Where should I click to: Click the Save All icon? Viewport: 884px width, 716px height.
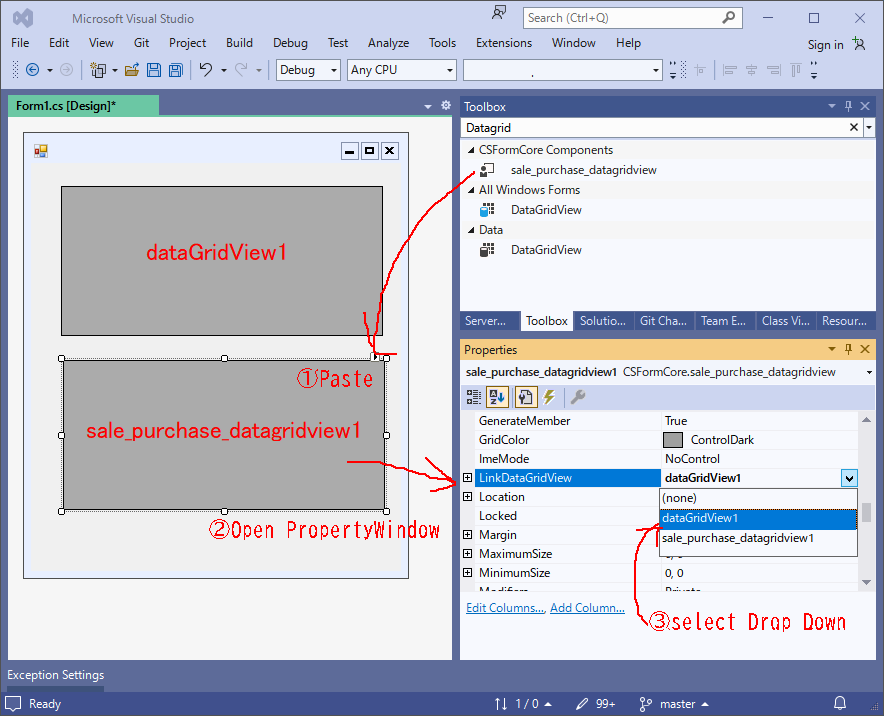coord(175,69)
